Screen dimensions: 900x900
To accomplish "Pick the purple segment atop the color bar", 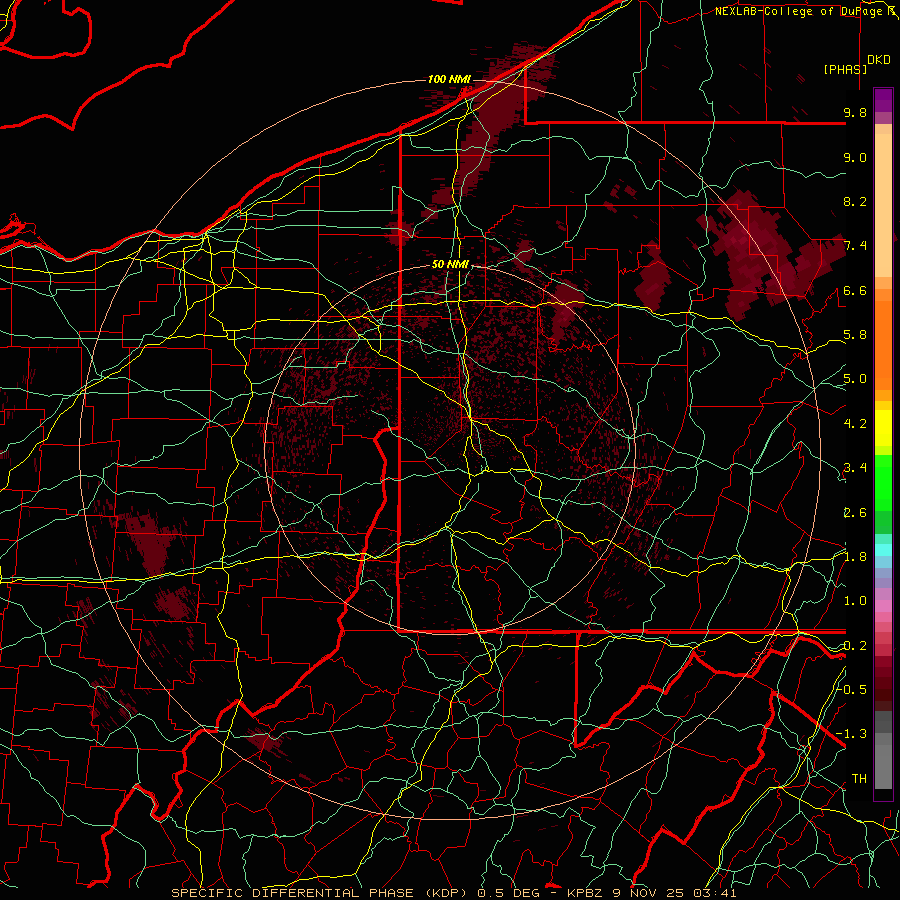I will pos(883,100).
